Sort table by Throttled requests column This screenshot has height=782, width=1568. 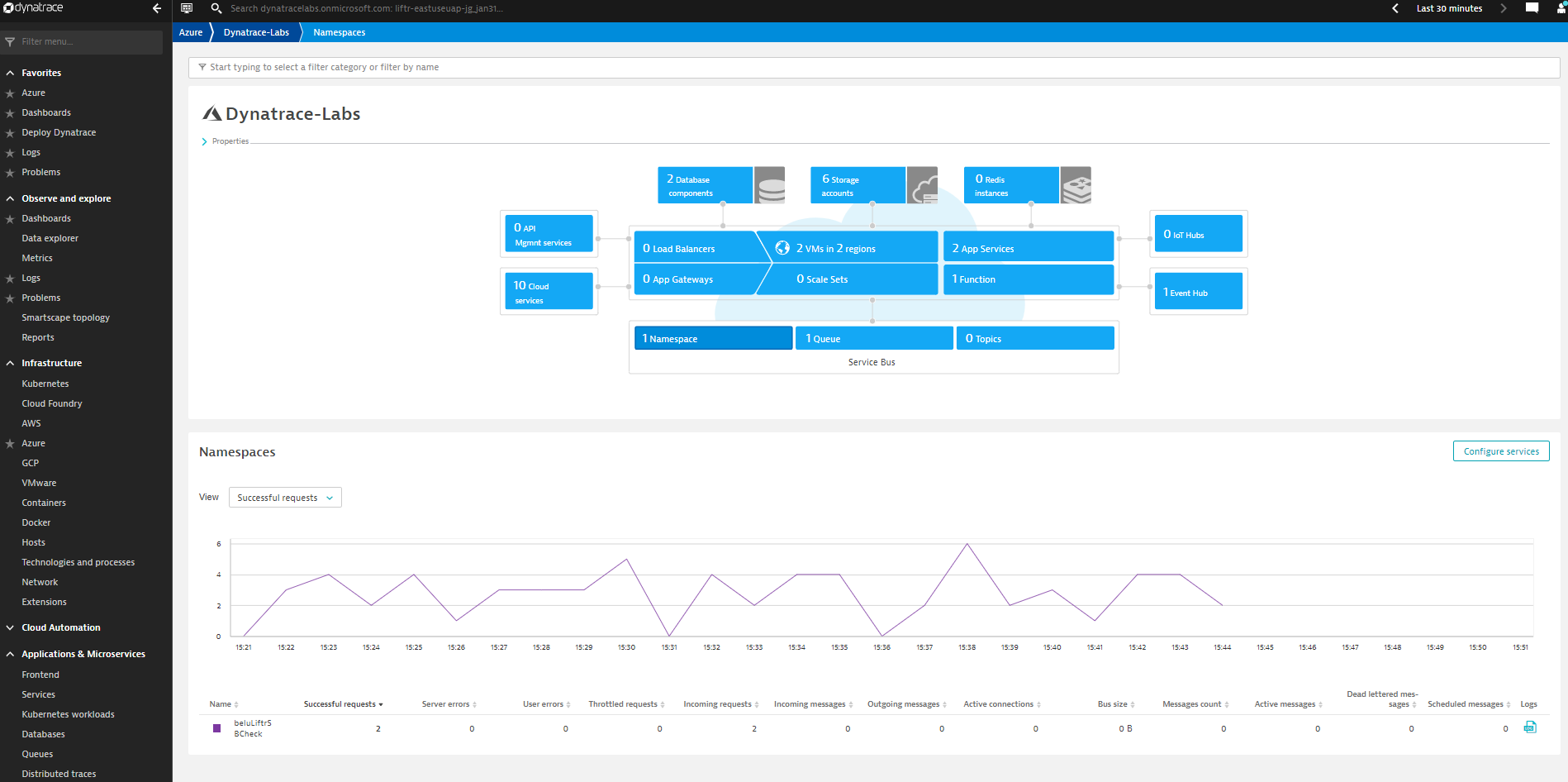626,704
